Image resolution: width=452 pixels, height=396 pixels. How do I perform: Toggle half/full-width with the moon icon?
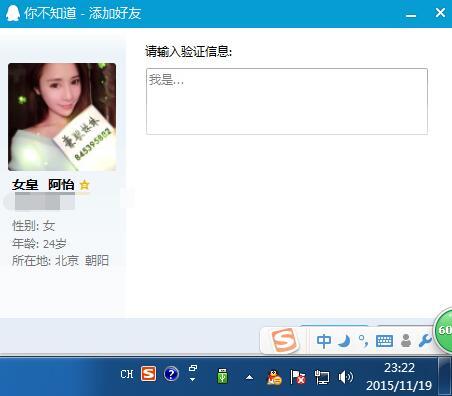(x=345, y=341)
